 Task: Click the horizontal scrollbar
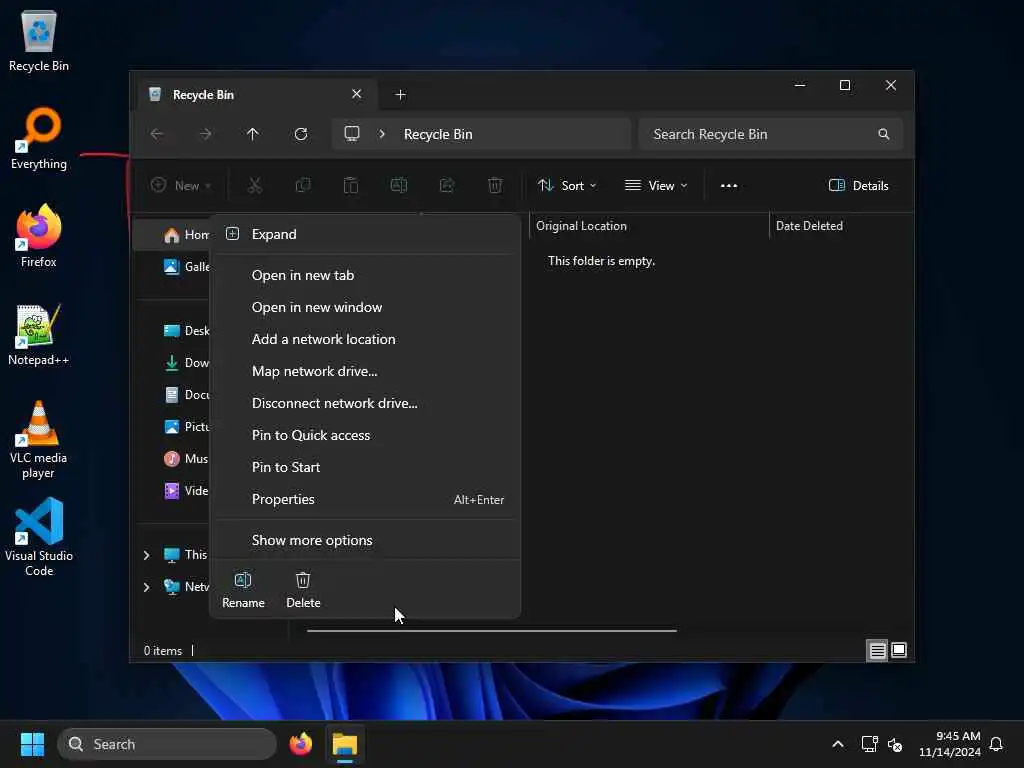492,631
